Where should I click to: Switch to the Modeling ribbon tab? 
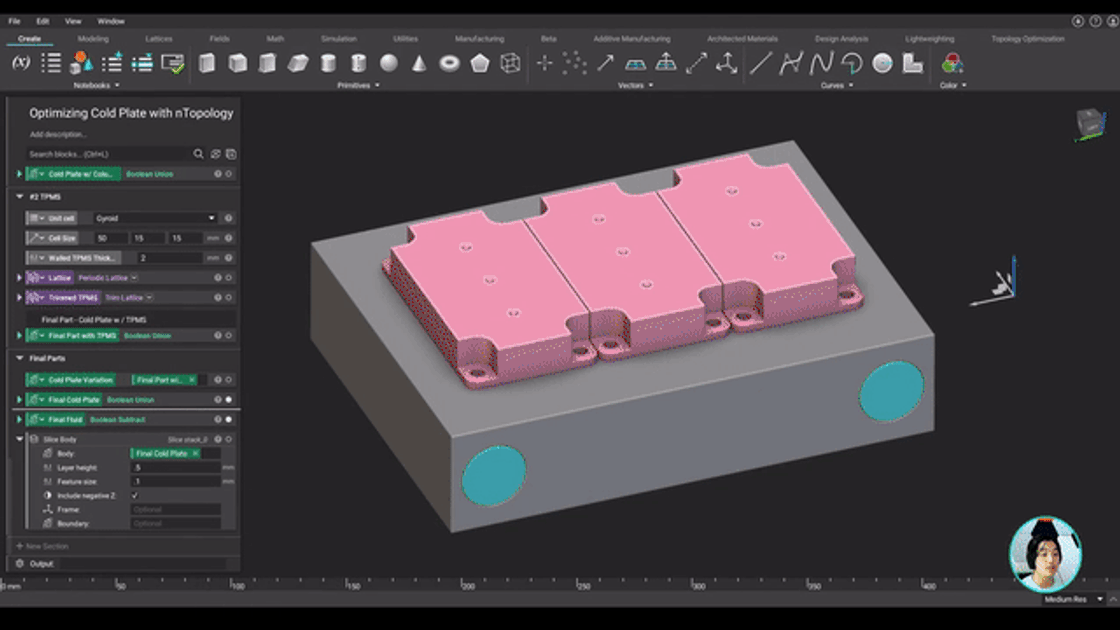point(94,39)
